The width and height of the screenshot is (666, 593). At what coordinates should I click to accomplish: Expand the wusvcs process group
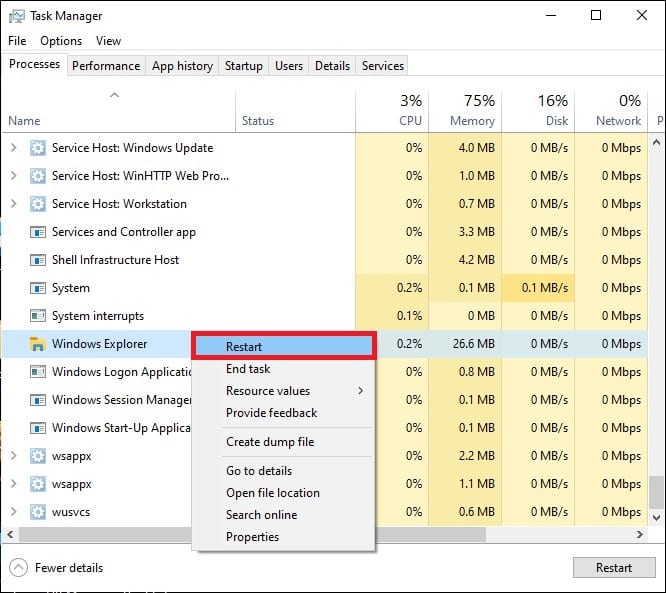[14, 512]
